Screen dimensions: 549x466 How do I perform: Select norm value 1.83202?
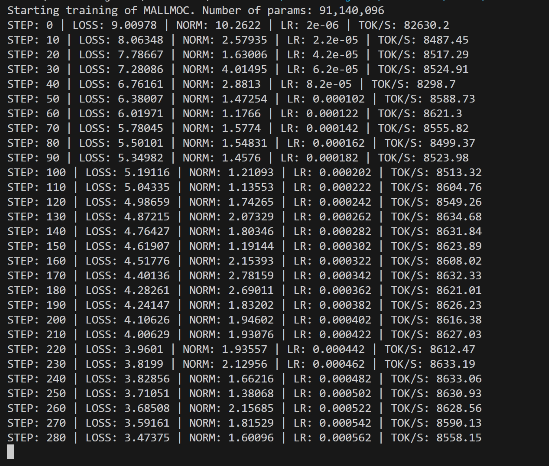click(251, 305)
